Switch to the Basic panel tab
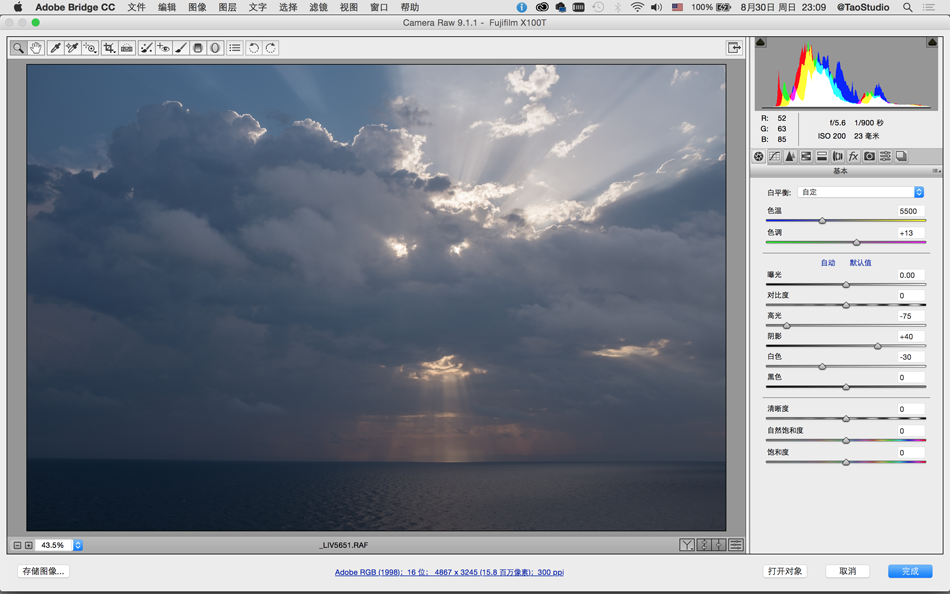Viewport: 950px width, 594px height. [x=759, y=156]
